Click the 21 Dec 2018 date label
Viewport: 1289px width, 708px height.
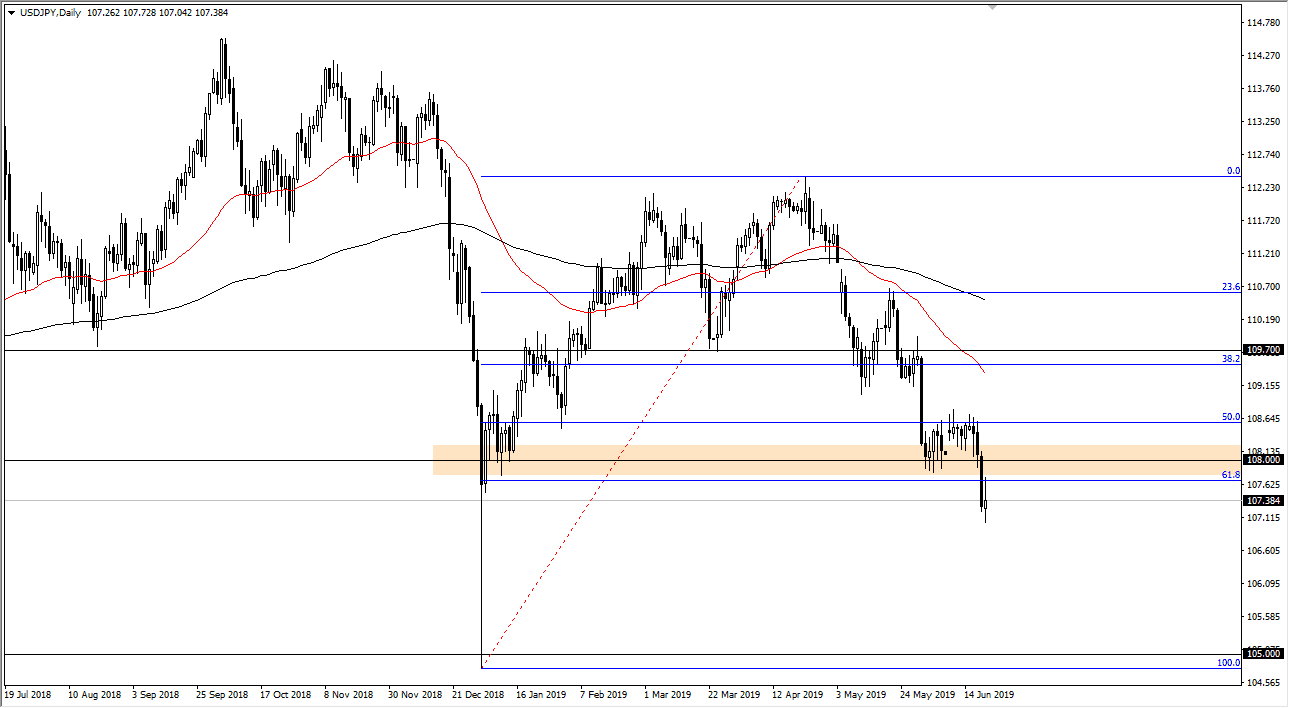476,694
